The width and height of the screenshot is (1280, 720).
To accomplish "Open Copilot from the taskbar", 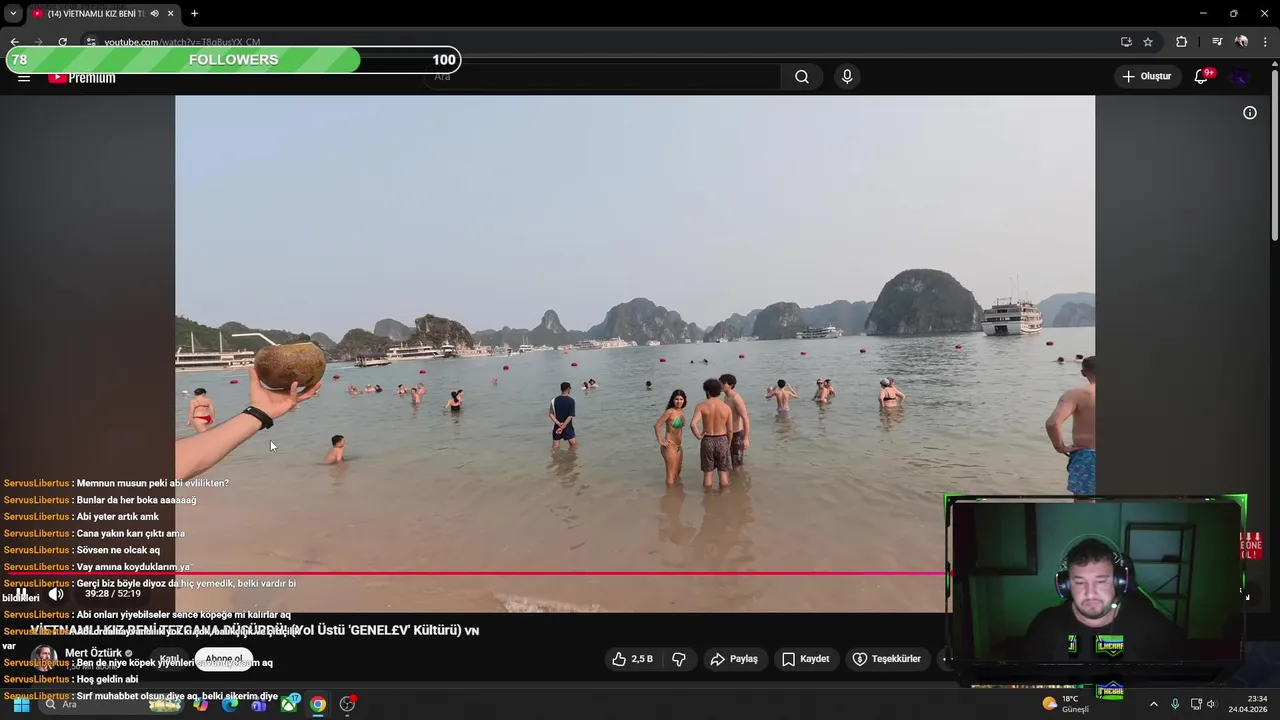I will (x=200, y=704).
